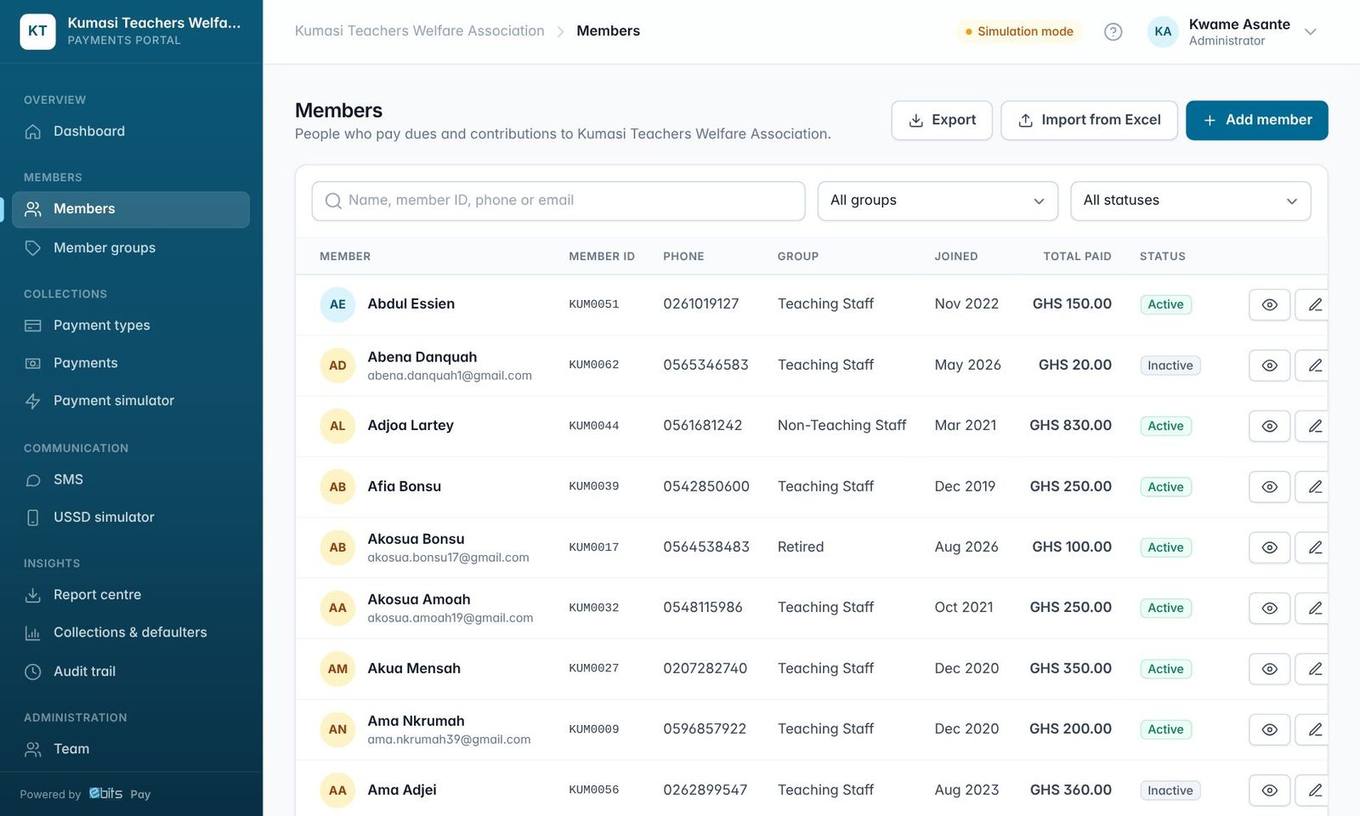Click the KT portal logo badge
Viewport: 1360px width, 816px height.
(38, 31)
